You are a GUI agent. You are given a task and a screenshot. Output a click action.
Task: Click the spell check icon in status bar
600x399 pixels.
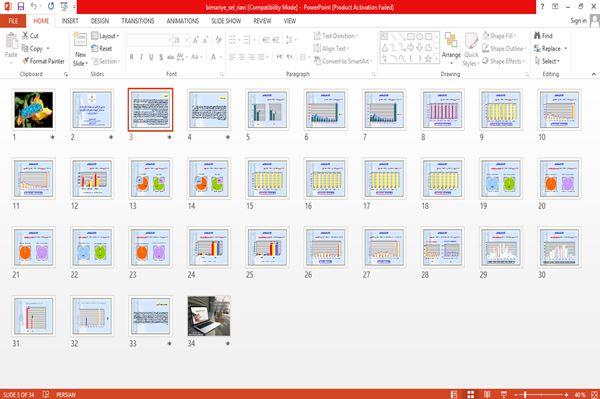[x=46, y=394]
